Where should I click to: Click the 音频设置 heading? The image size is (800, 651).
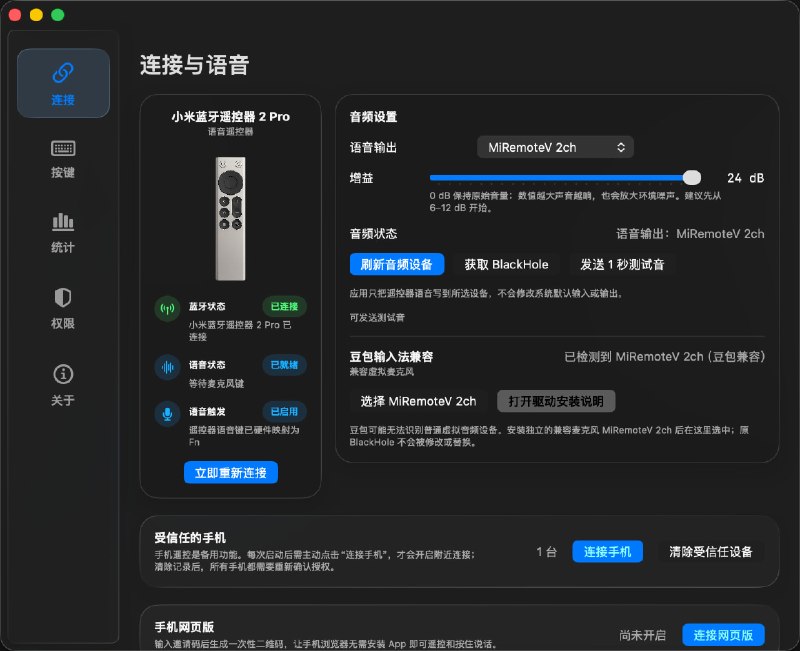373,117
